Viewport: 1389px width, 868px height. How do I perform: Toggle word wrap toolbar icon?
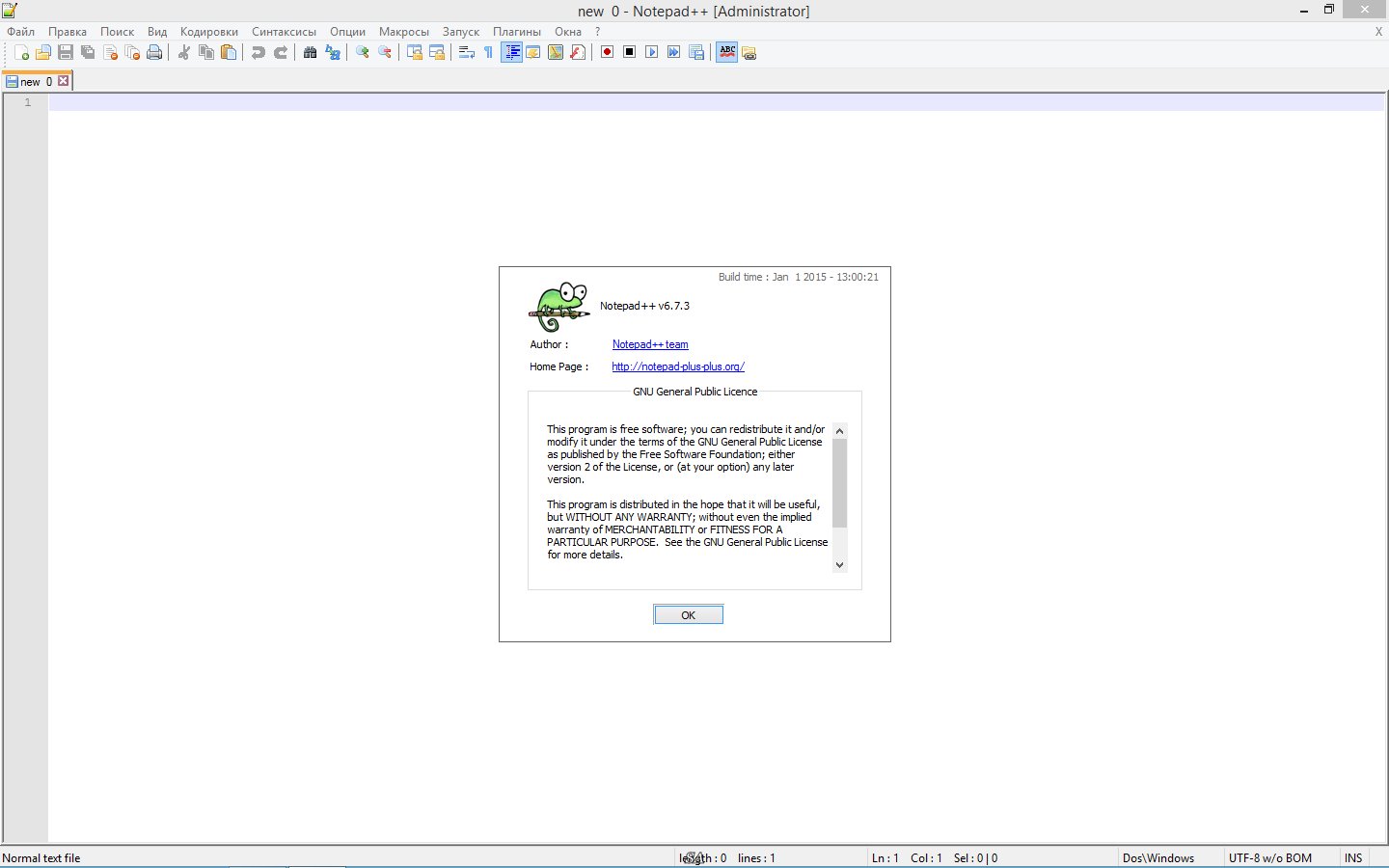coord(467,52)
